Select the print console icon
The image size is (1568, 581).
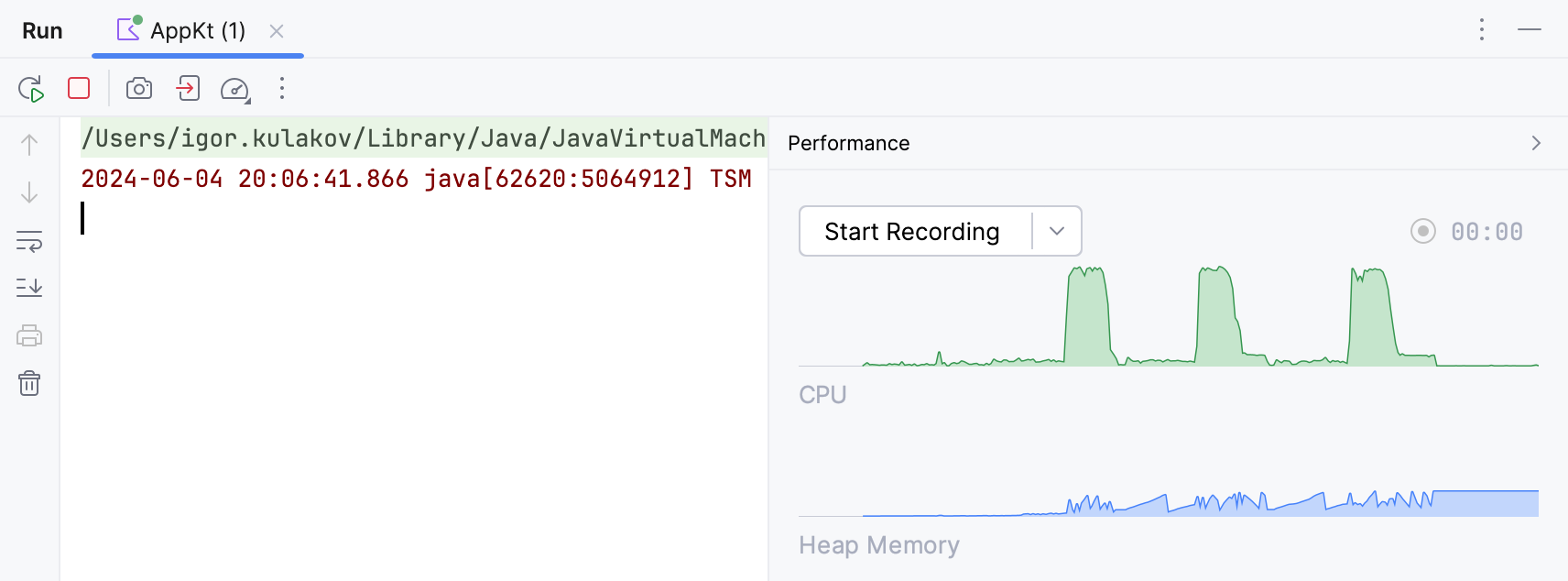point(29,335)
